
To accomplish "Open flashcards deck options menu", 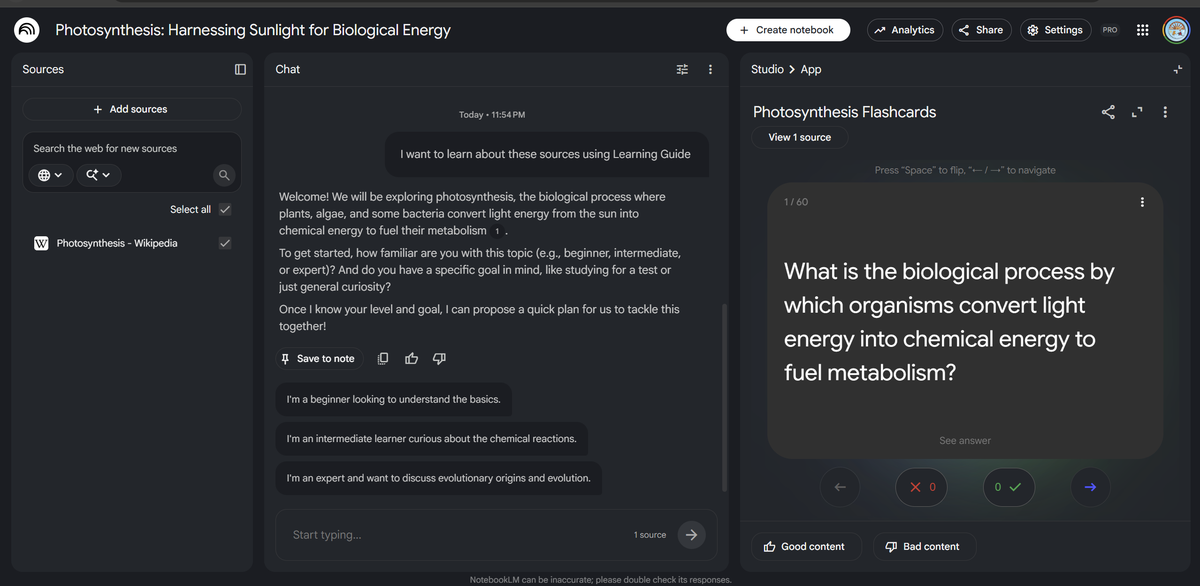I will 1165,112.
